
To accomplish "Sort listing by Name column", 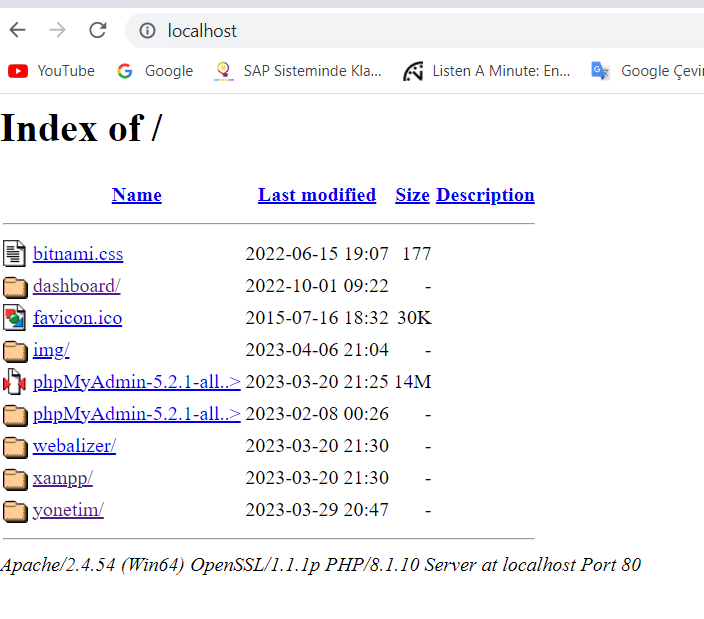I will click(x=136, y=195).
